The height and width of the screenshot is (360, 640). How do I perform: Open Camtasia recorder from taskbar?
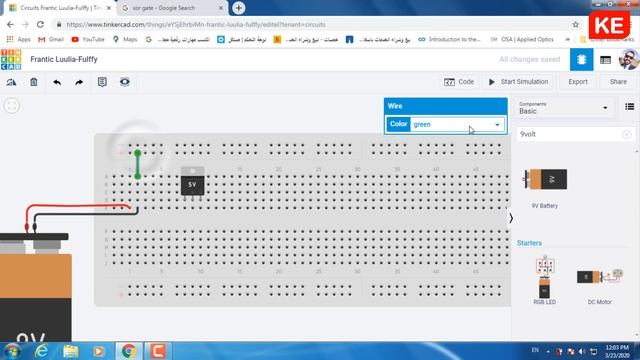pyautogui.click(x=158, y=351)
